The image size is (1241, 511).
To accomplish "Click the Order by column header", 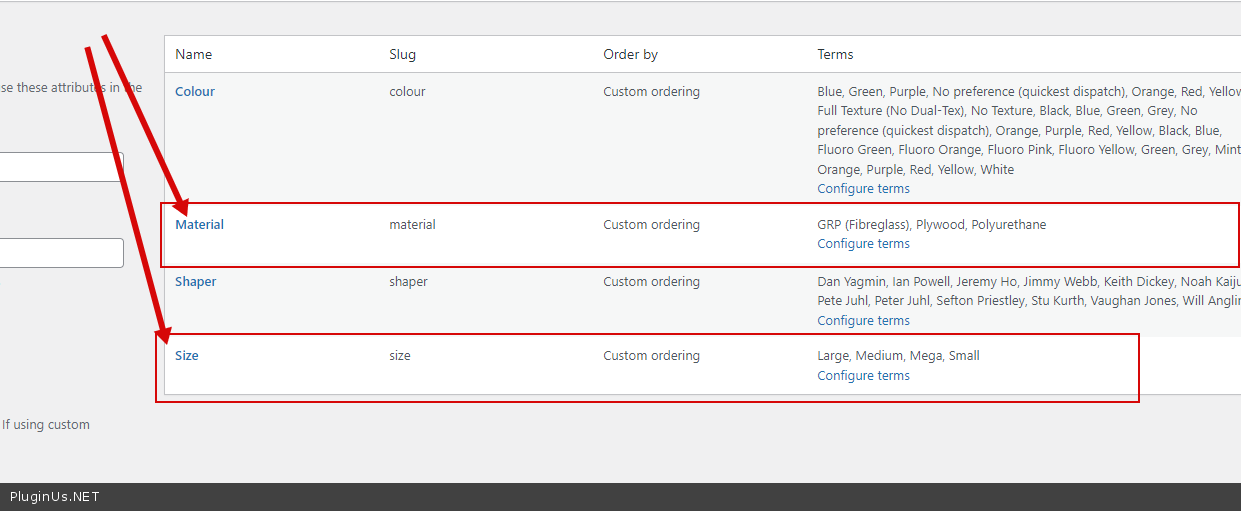I will 630,55.
